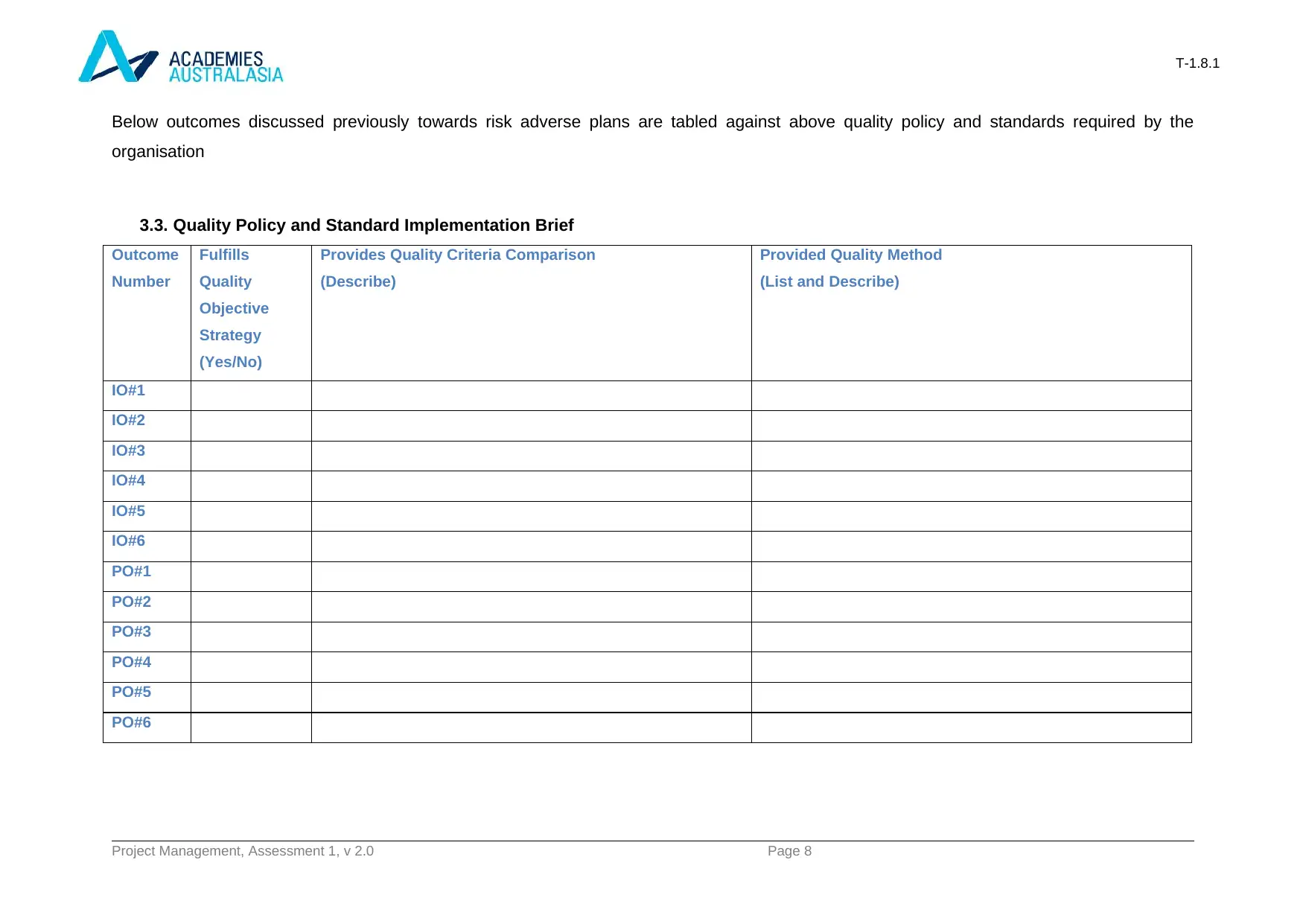Select the IO#1 row label
Screen dimensions: 1306x924
pyautogui.click(x=128, y=390)
